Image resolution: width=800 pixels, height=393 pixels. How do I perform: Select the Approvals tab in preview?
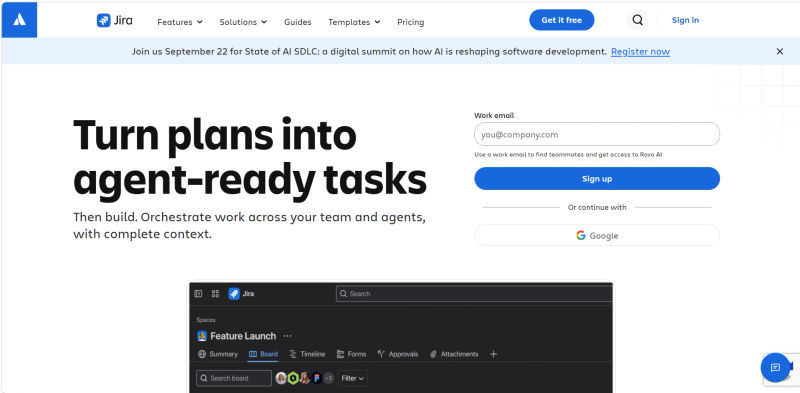pyautogui.click(x=398, y=354)
